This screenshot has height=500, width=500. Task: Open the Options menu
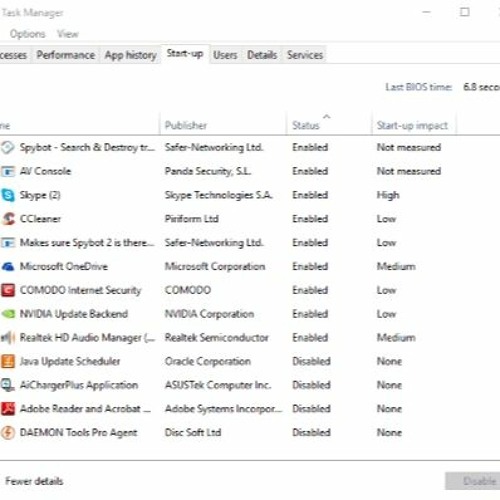(x=27, y=34)
